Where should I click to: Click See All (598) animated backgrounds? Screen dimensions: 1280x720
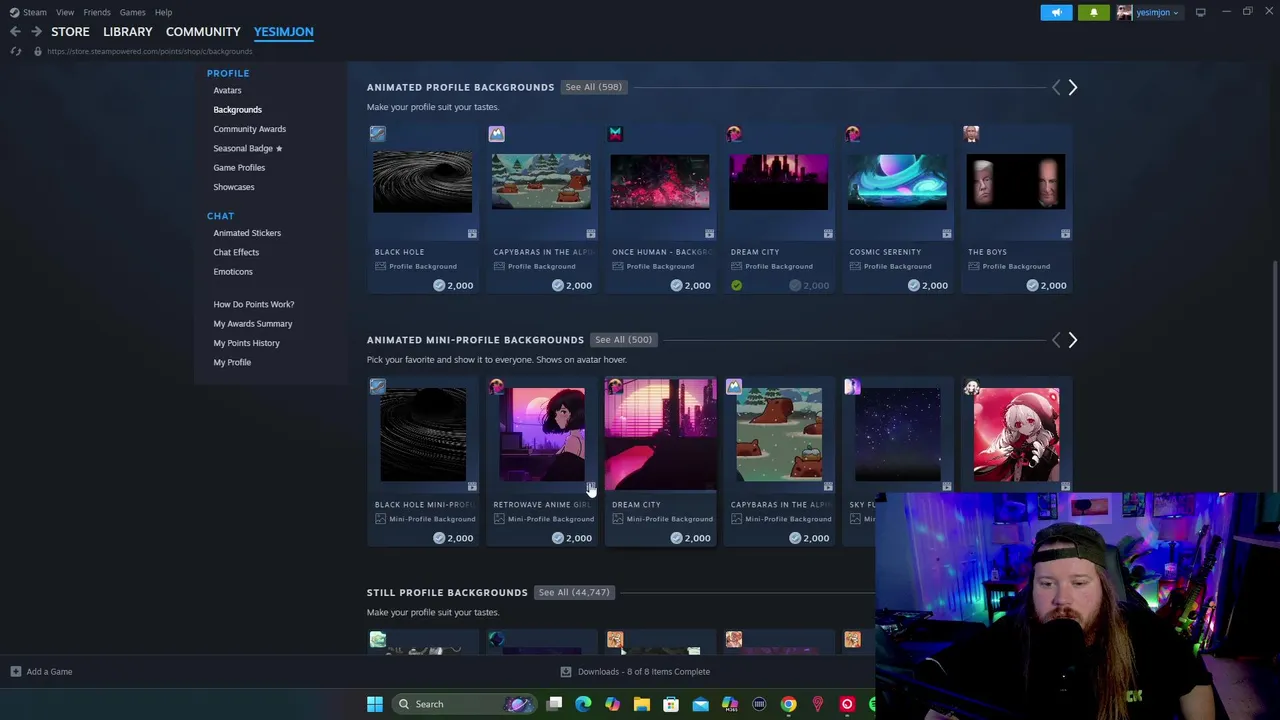(x=593, y=87)
